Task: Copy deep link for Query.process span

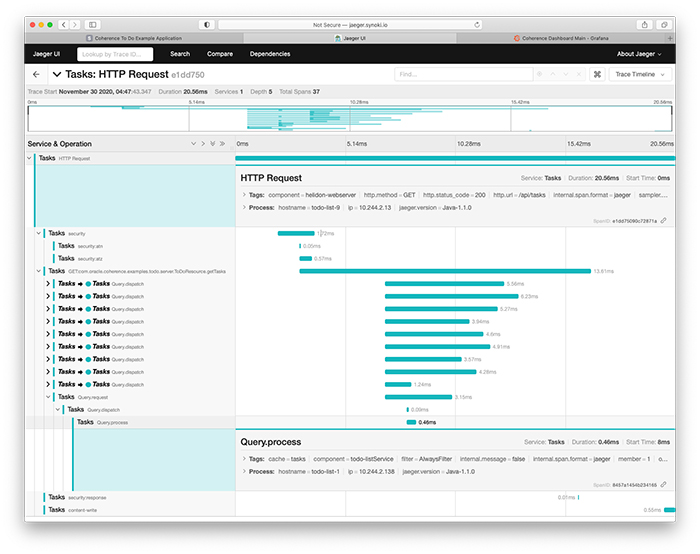Action: tap(664, 484)
